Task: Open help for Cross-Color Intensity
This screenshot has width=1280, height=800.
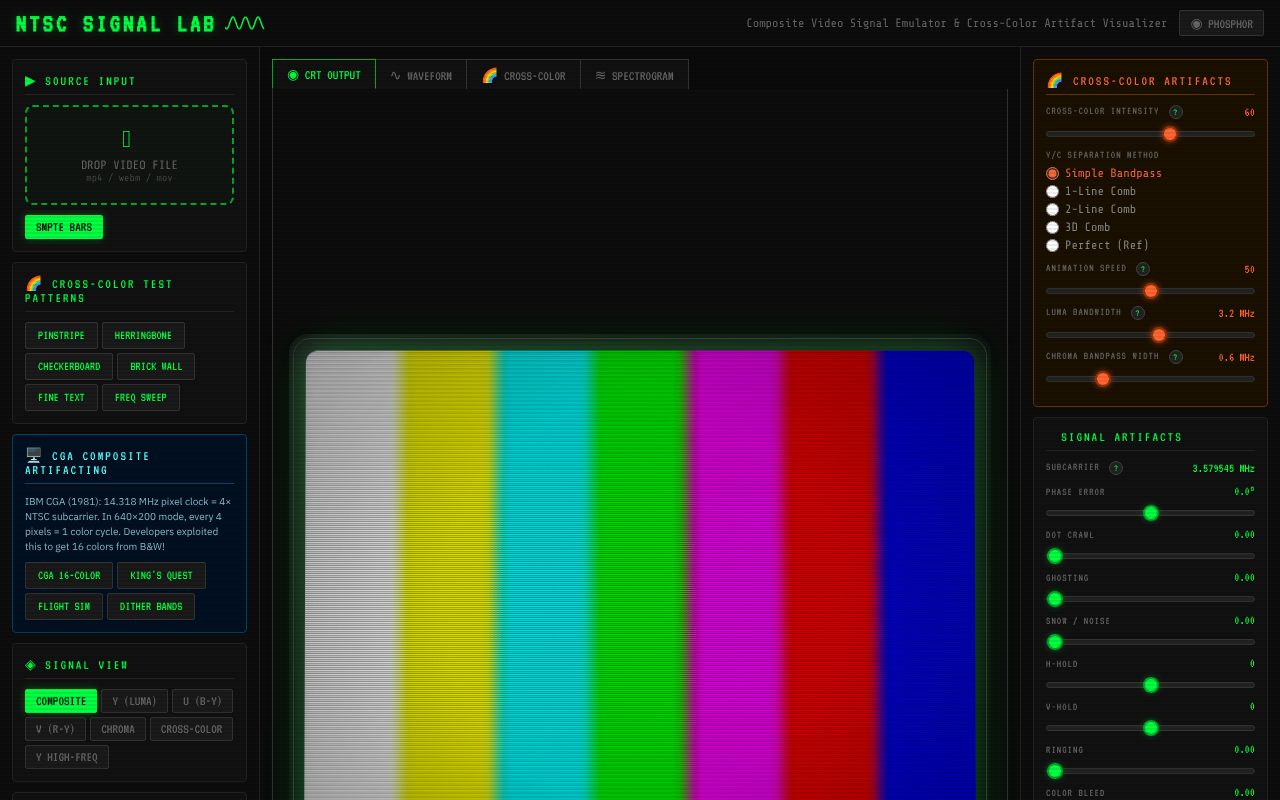Action: click(1175, 112)
